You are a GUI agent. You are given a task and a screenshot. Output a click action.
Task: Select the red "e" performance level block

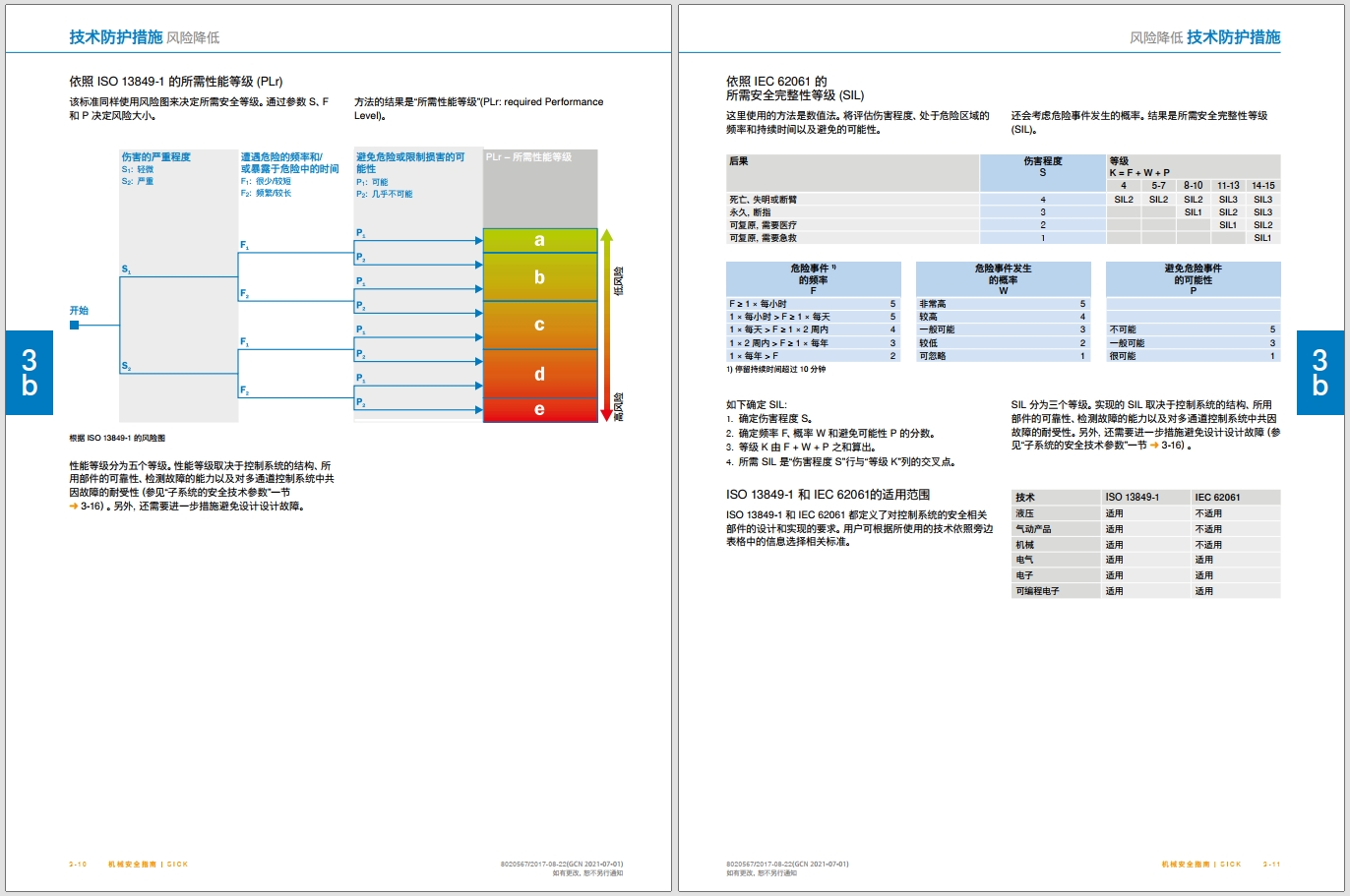pyautogui.click(x=539, y=409)
